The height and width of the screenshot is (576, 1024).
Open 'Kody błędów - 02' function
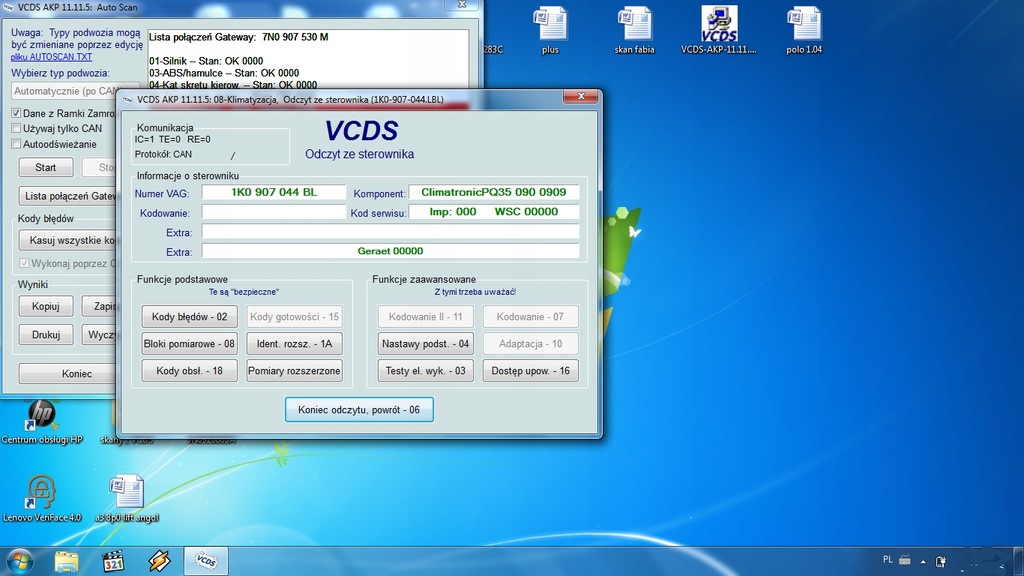coord(189,317)
